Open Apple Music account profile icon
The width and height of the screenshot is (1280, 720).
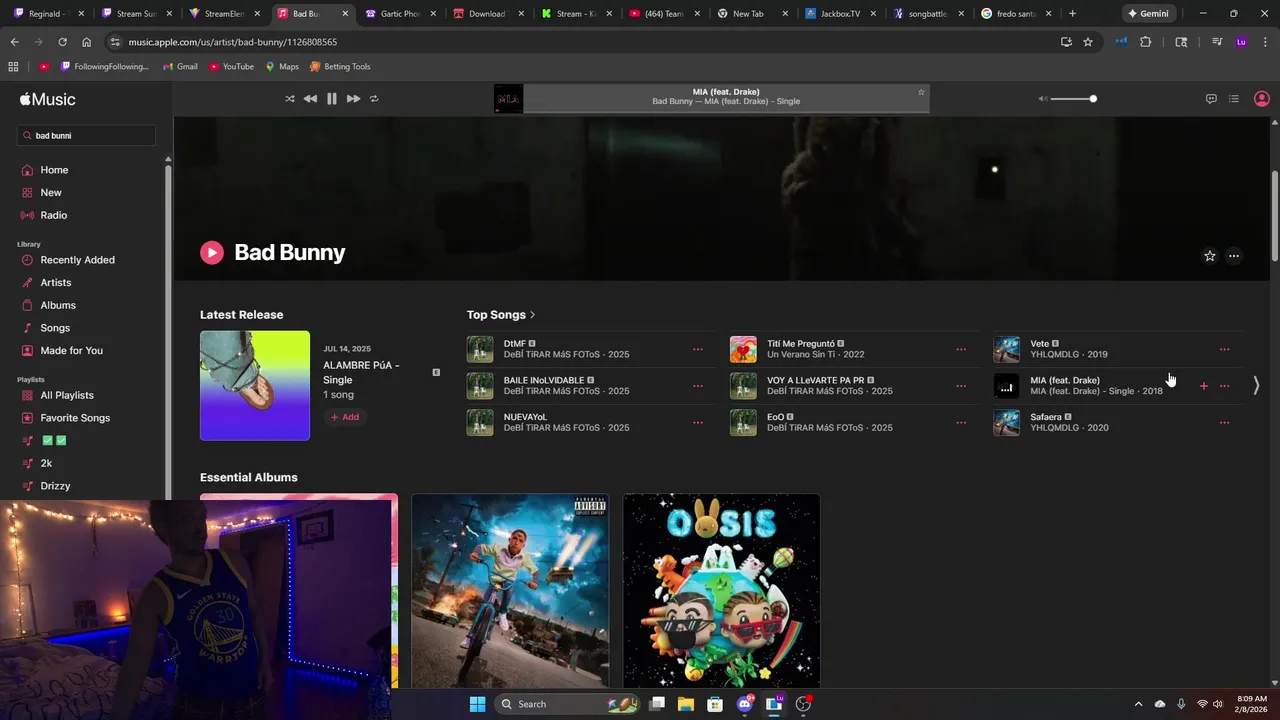click(1262, 99)
